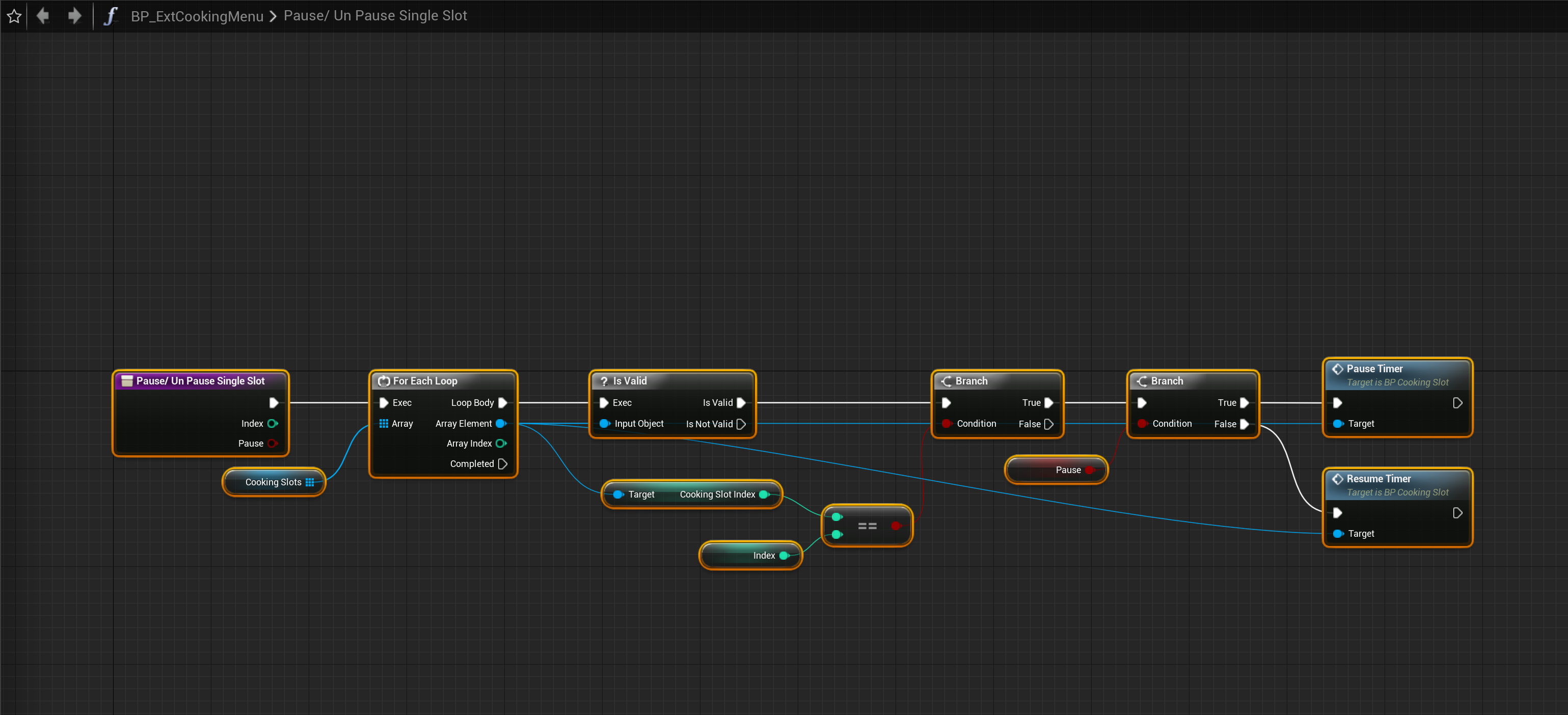Click Is Not Valid exec pin

pyautogui.click(x=741, y=424)
